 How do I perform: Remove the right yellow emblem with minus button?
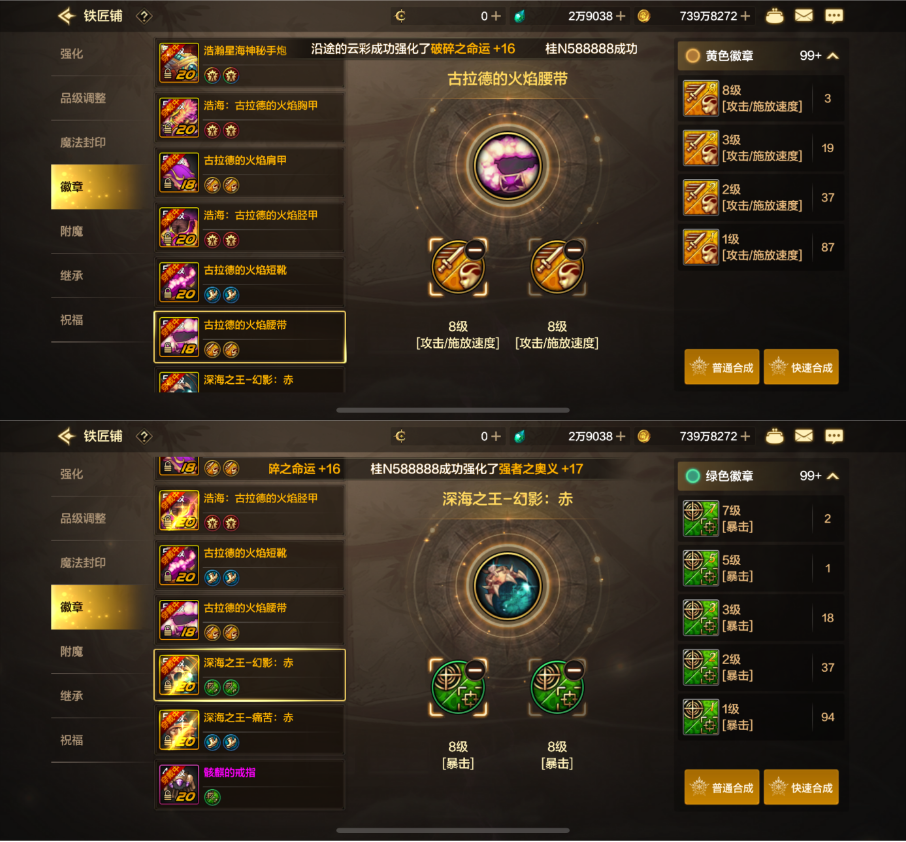click(574, 250)
